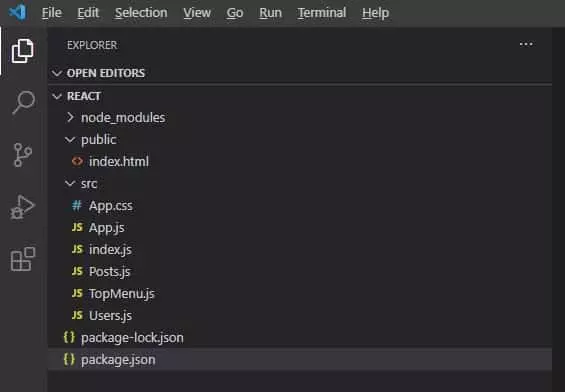The image size is (565, 392).
Task: Click the src folder name
Action: pos(89,184)
